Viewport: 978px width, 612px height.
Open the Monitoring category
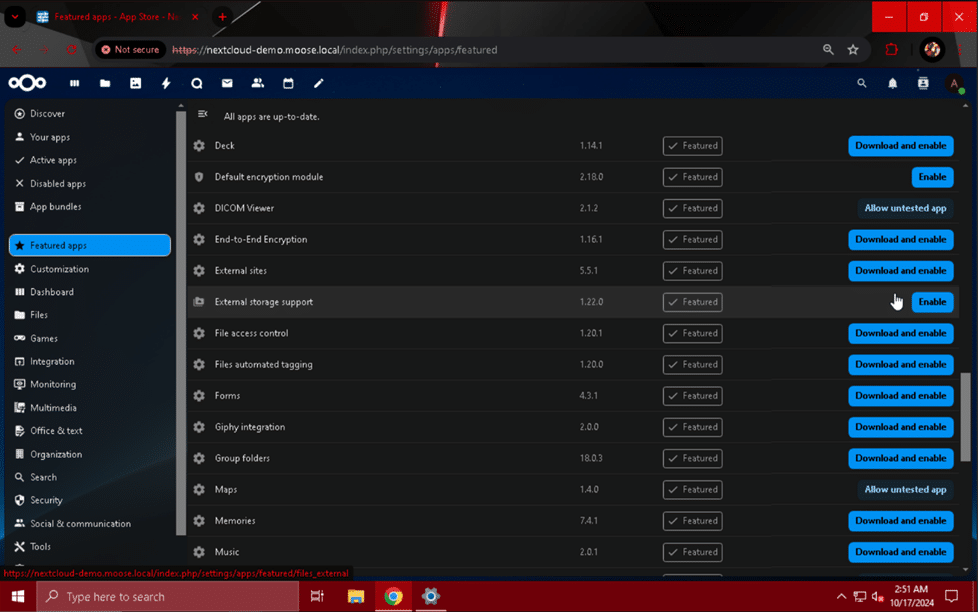click(x=90, y=384)
